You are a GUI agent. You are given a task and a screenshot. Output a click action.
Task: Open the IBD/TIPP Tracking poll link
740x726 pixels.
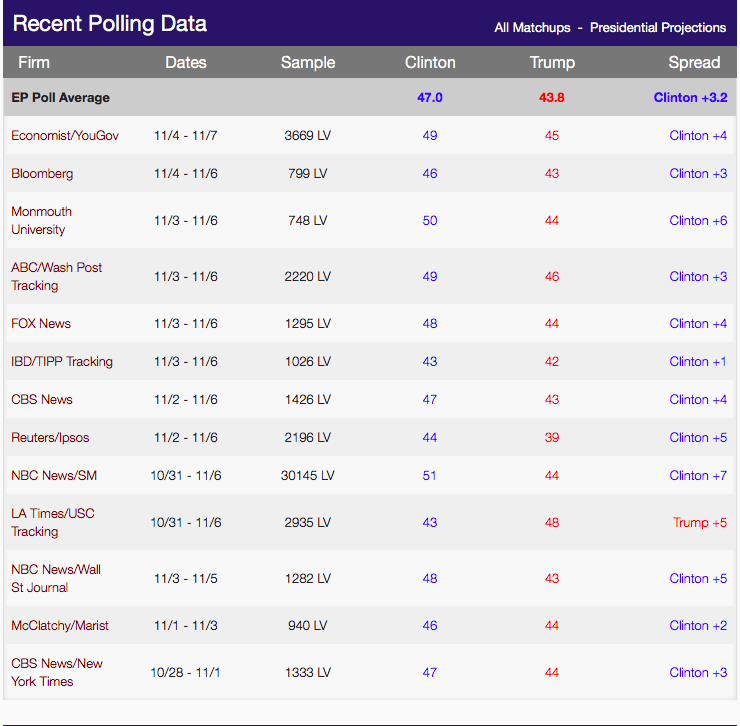pos(62,362)
